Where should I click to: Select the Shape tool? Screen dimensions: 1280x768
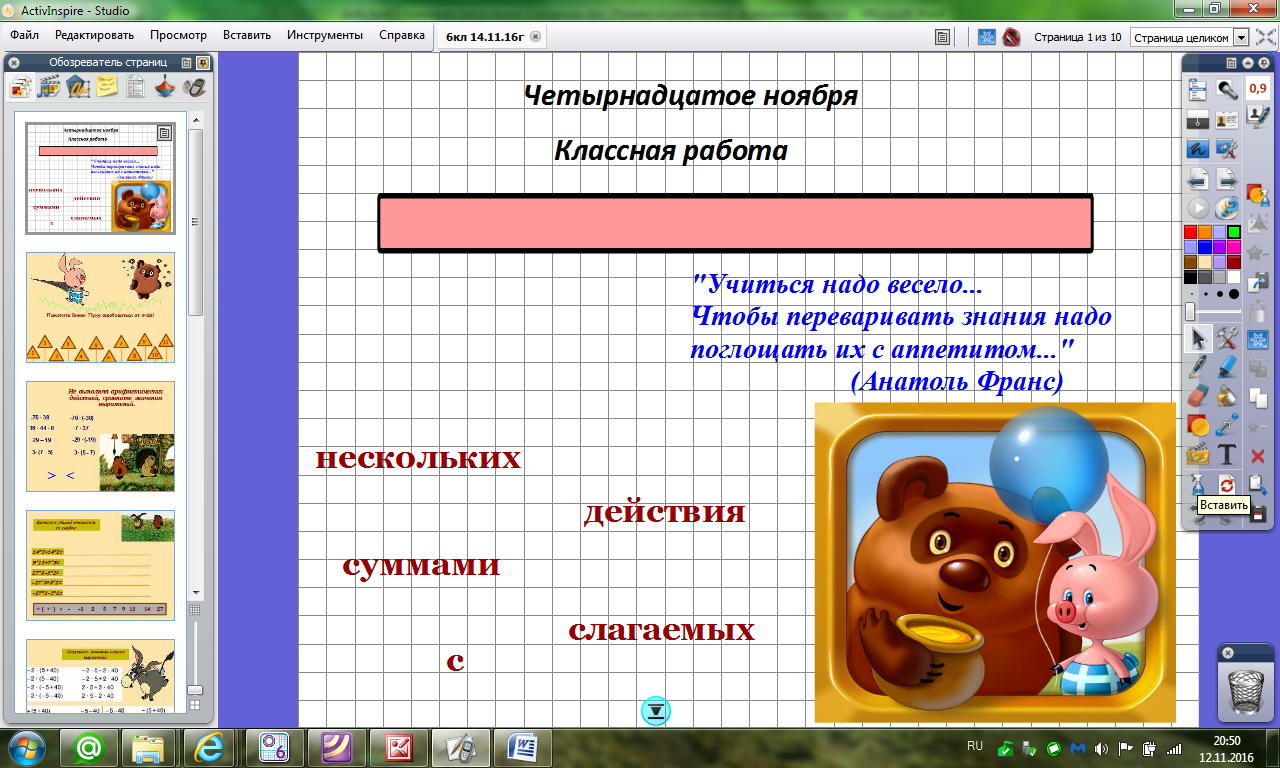point(1198,426)
